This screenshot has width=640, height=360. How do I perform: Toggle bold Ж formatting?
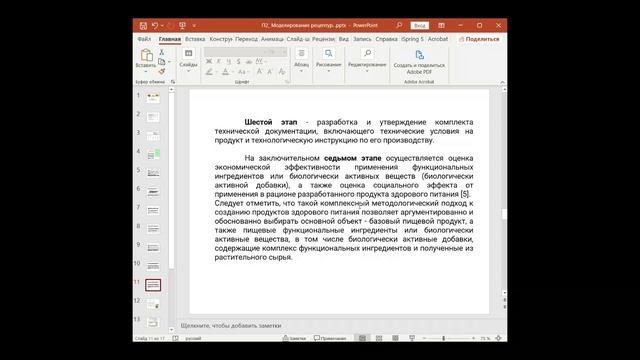209,62
